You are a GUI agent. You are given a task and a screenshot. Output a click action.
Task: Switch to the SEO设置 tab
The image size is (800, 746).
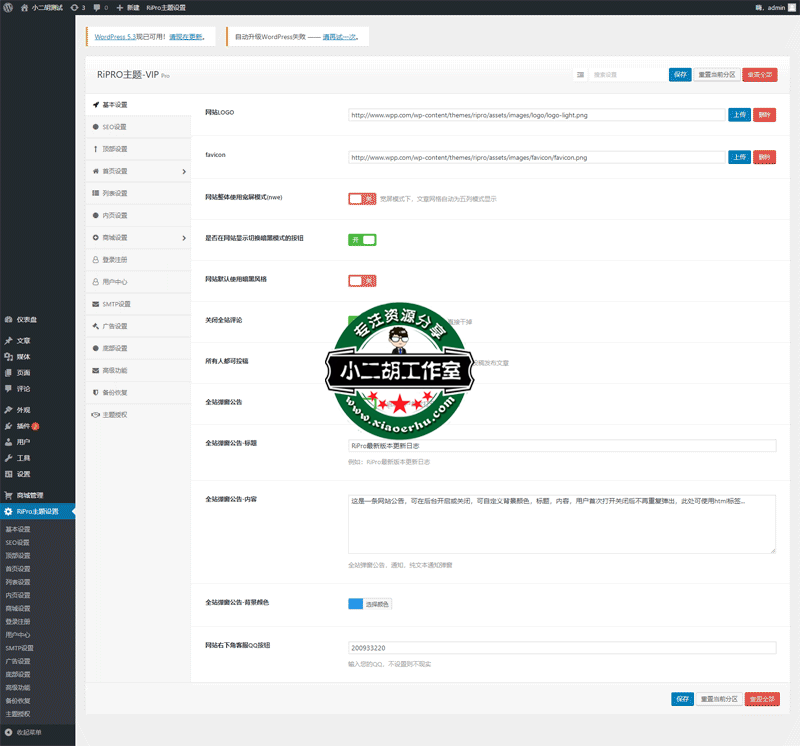pos(114,127)
